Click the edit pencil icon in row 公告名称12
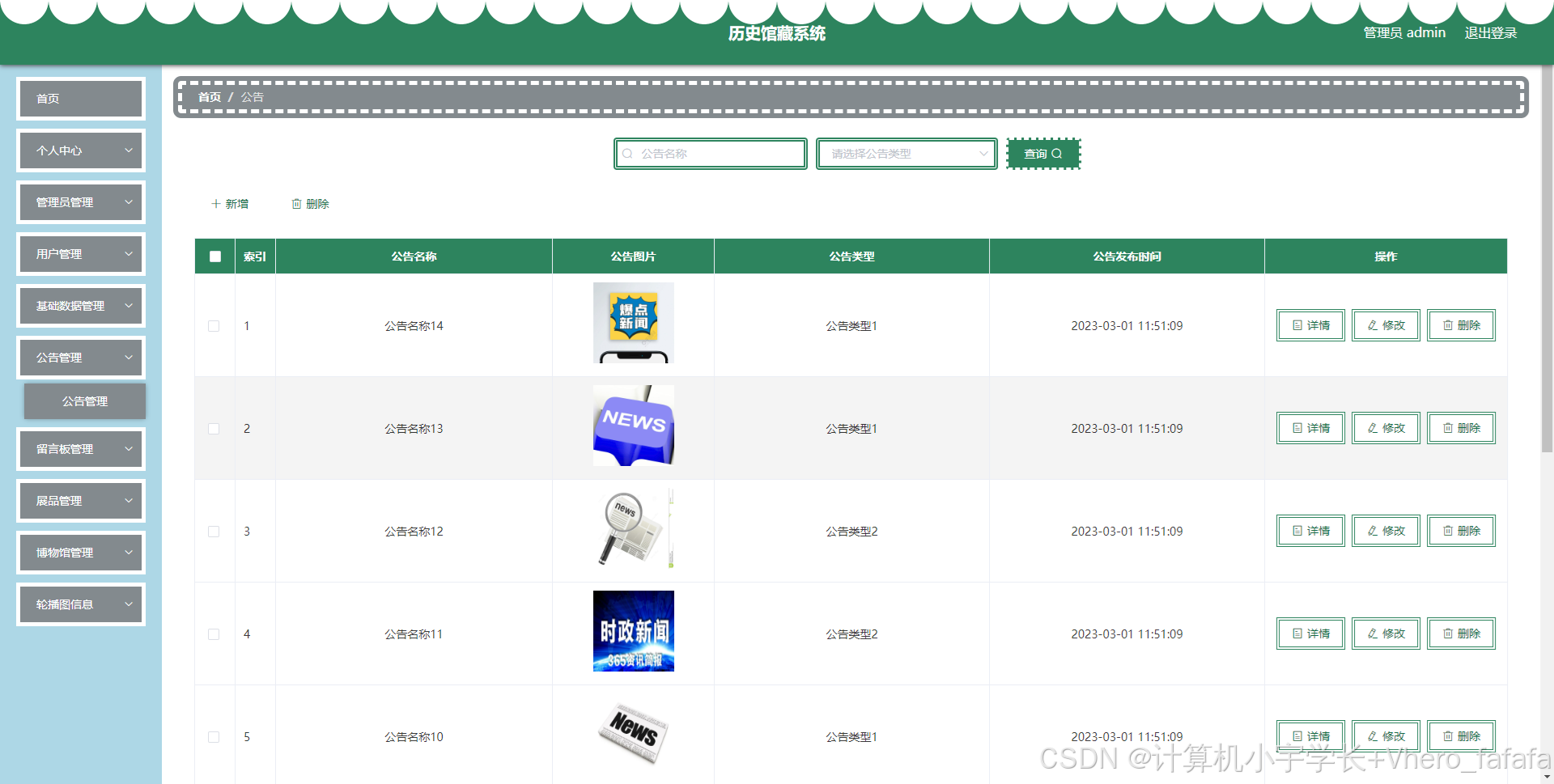The height and width of the screenshot is (784, 1554). click(x=1373, y=531)
